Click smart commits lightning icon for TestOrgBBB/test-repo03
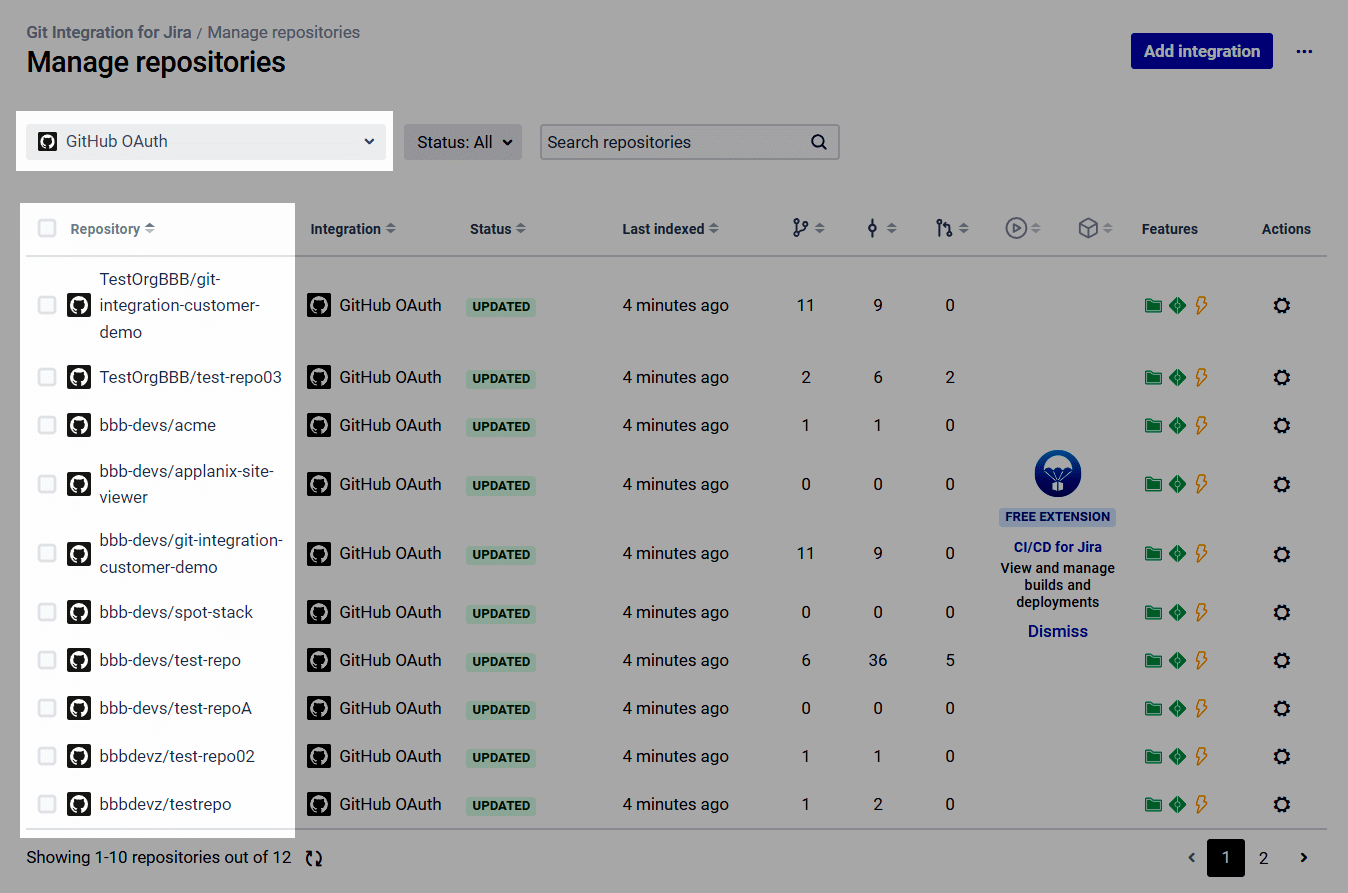Screen dimensions: 1348x893 pos(1201,377)
